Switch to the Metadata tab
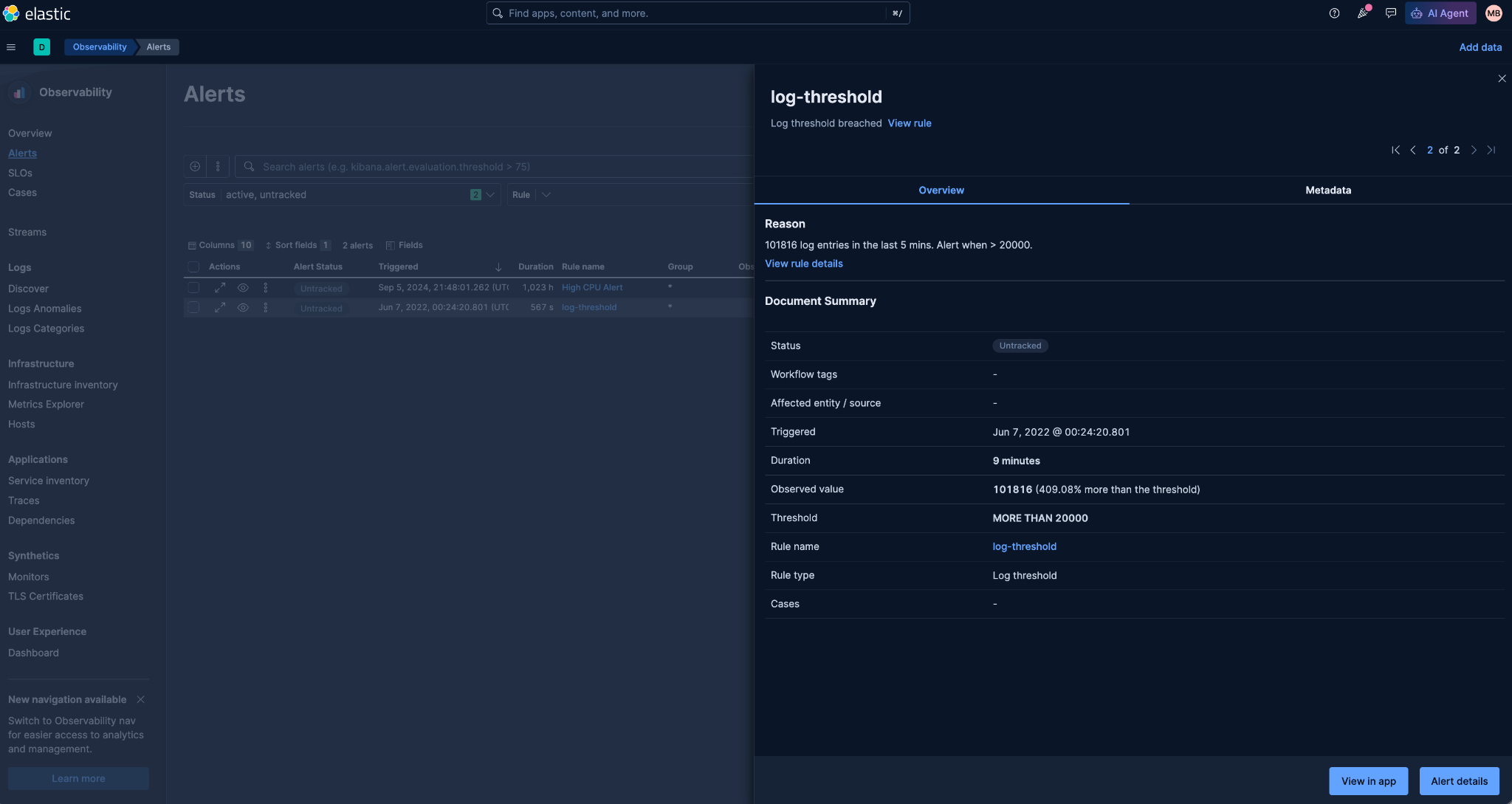 (x=1328, y=190)
